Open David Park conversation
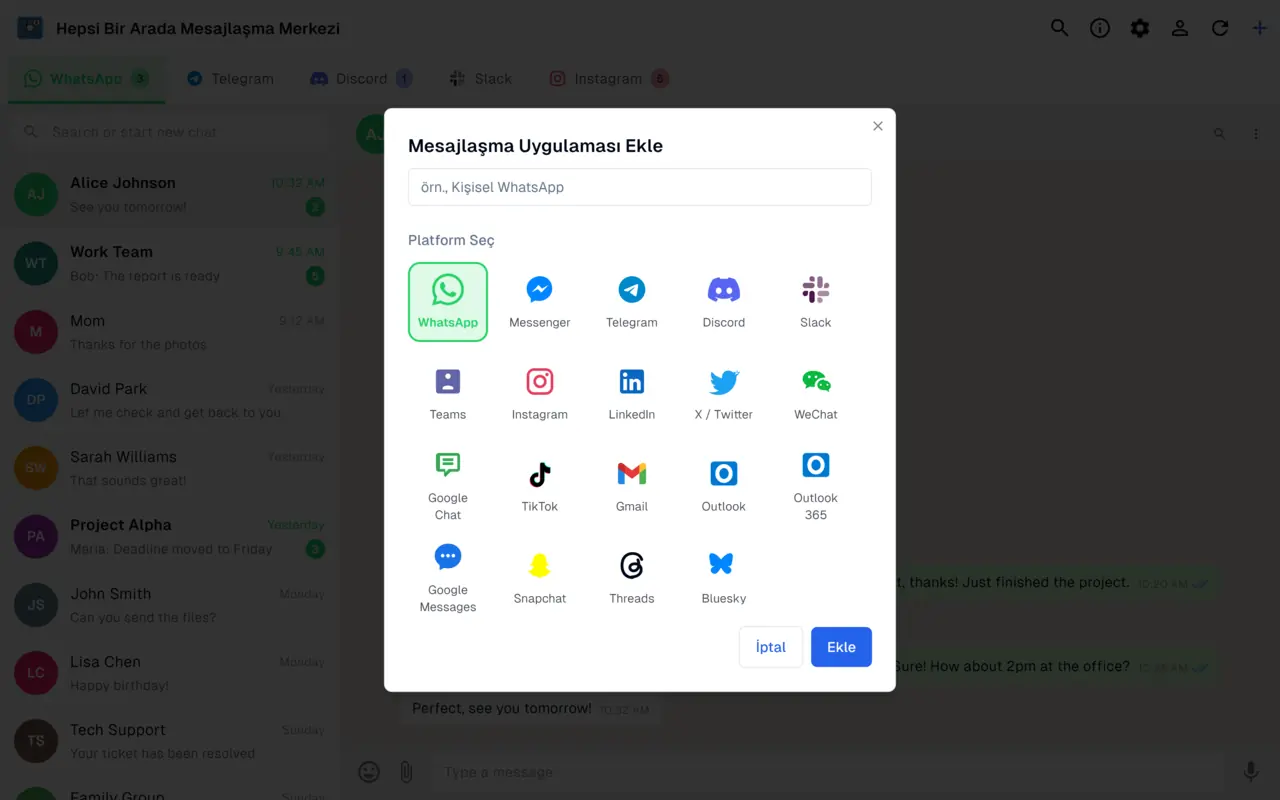The height and width of the screenshot is (800, 1280). pos(170,400)
